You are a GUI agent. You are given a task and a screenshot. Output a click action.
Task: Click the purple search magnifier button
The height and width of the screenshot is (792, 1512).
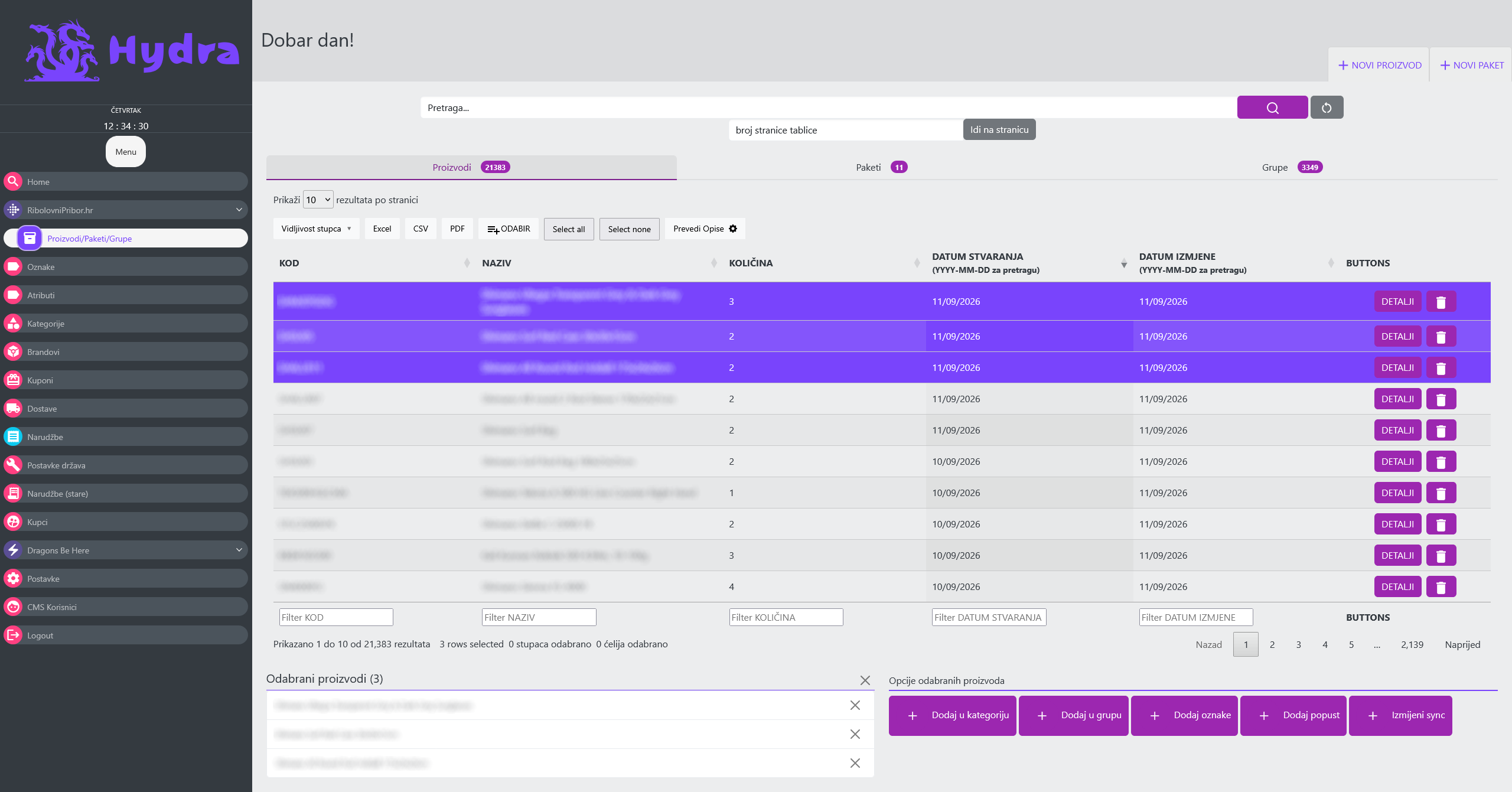(x=1272, y=107)
